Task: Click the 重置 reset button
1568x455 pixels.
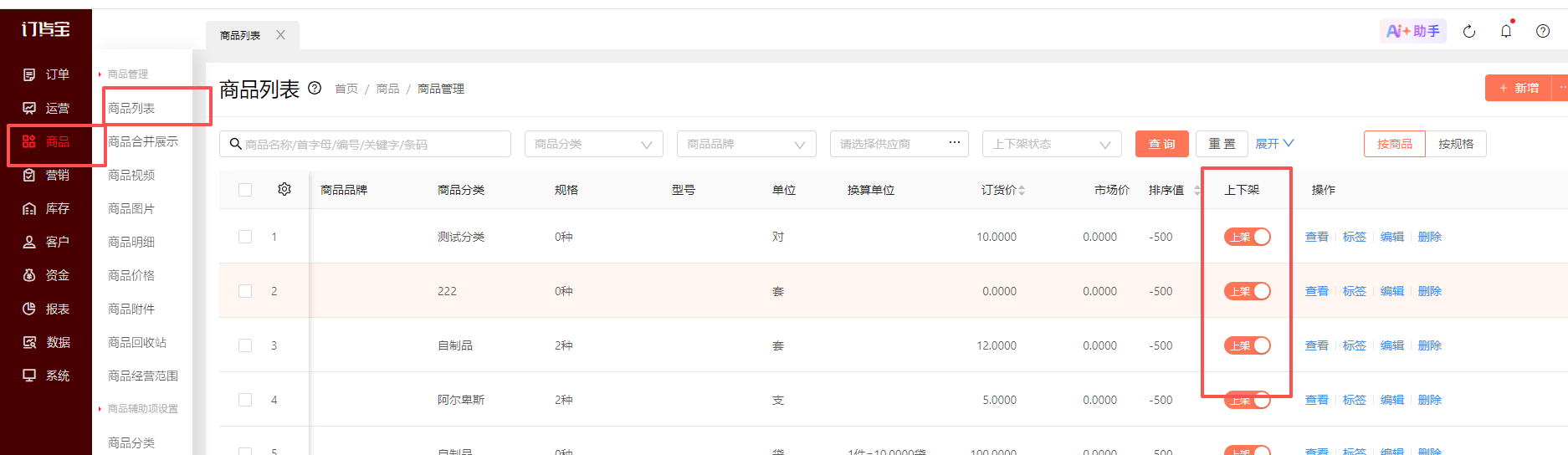Action: 1222,144
